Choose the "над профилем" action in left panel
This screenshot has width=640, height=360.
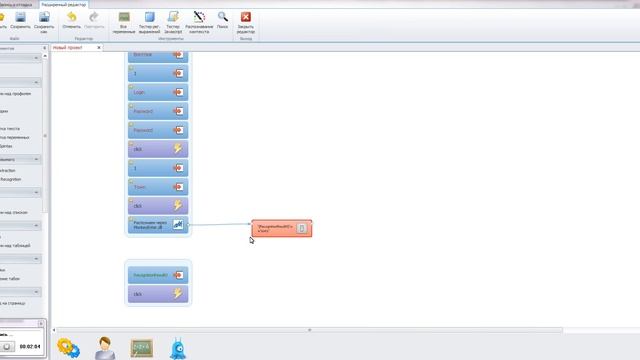[16, 93]
